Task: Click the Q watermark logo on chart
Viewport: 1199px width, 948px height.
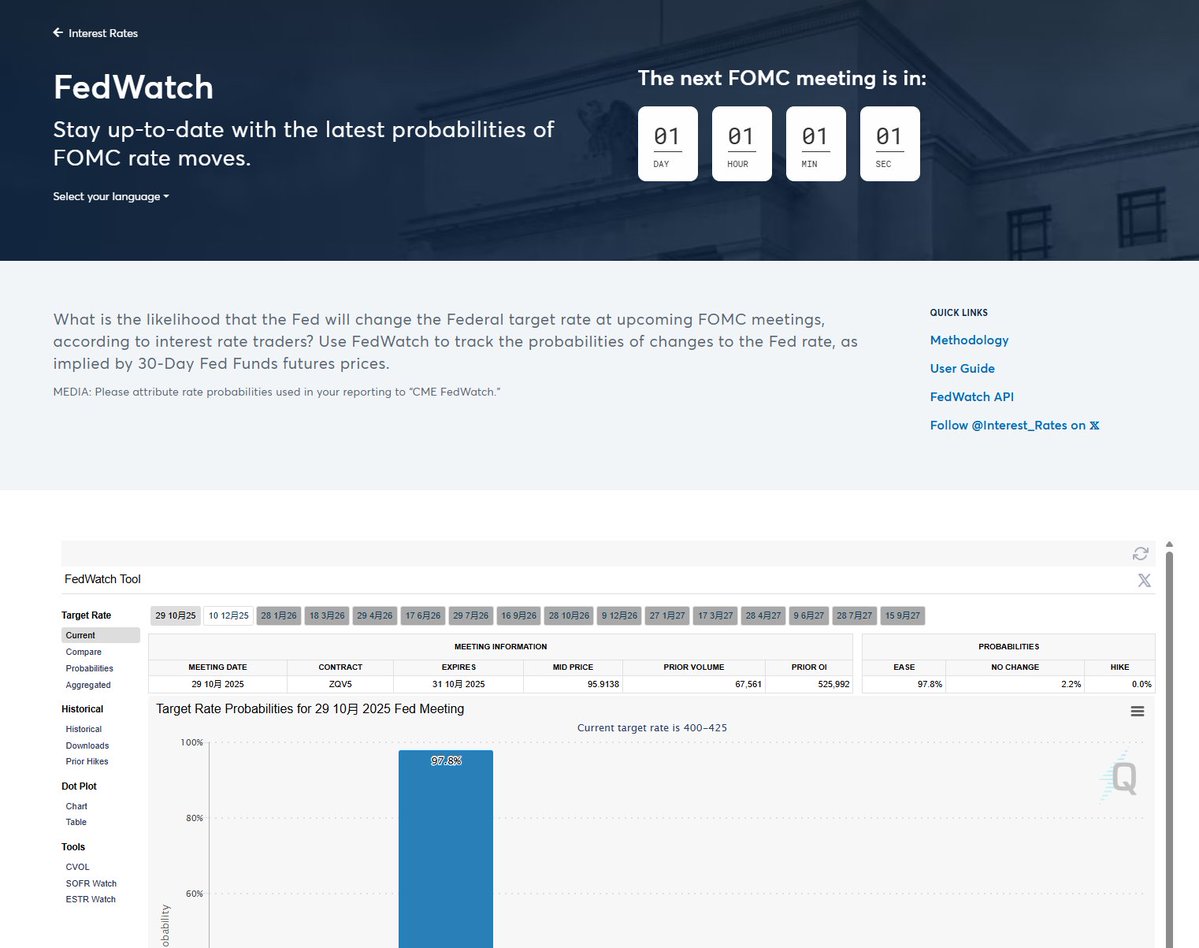Action: click(x=1122, y=778)
